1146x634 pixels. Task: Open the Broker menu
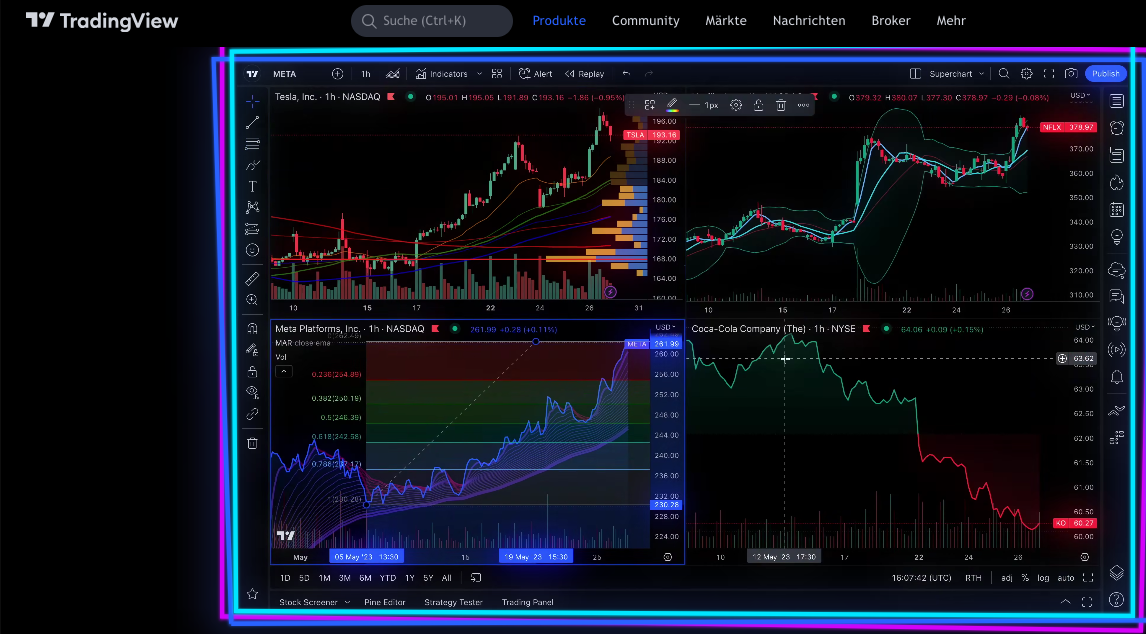[891, 20]
